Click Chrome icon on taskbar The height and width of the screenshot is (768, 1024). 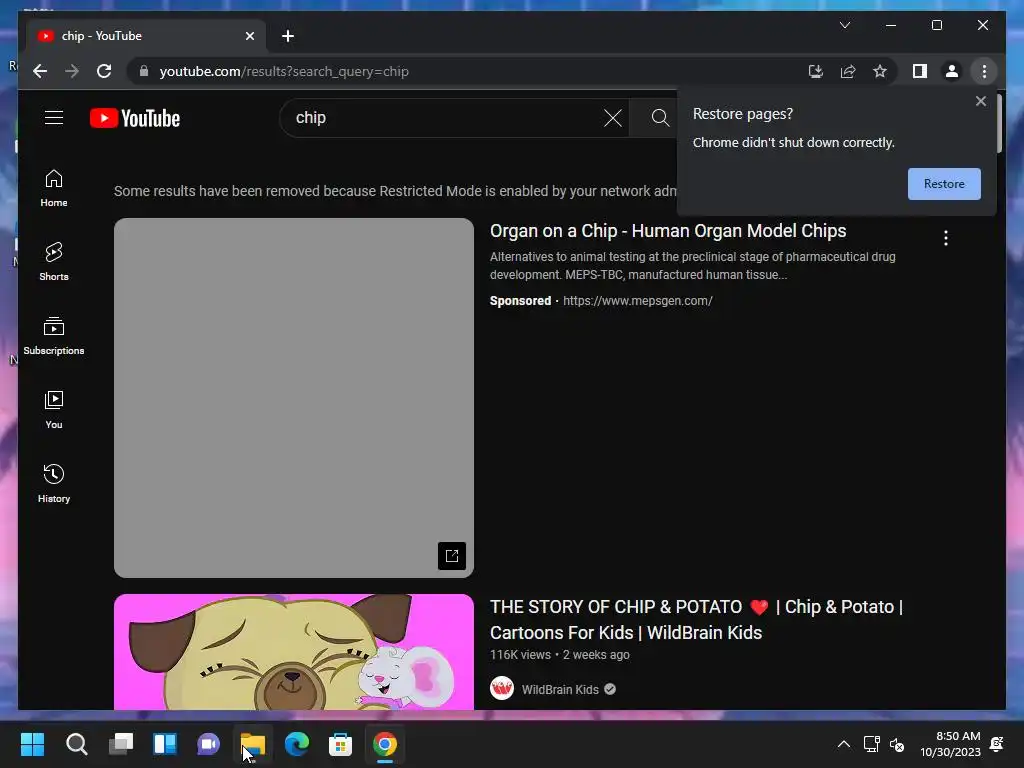pos(385,744)
